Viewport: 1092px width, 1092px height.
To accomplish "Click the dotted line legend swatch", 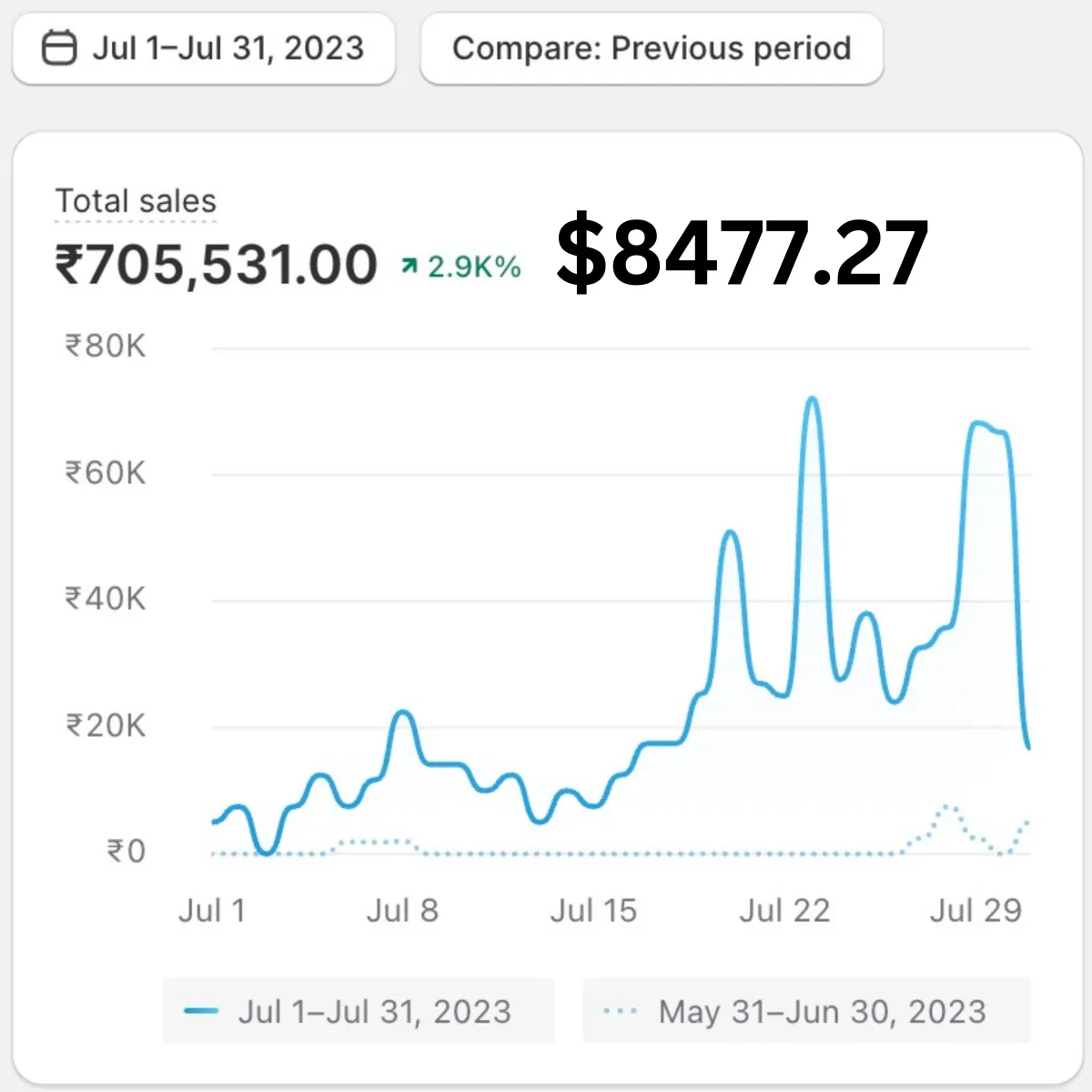I will [620, 1011].
